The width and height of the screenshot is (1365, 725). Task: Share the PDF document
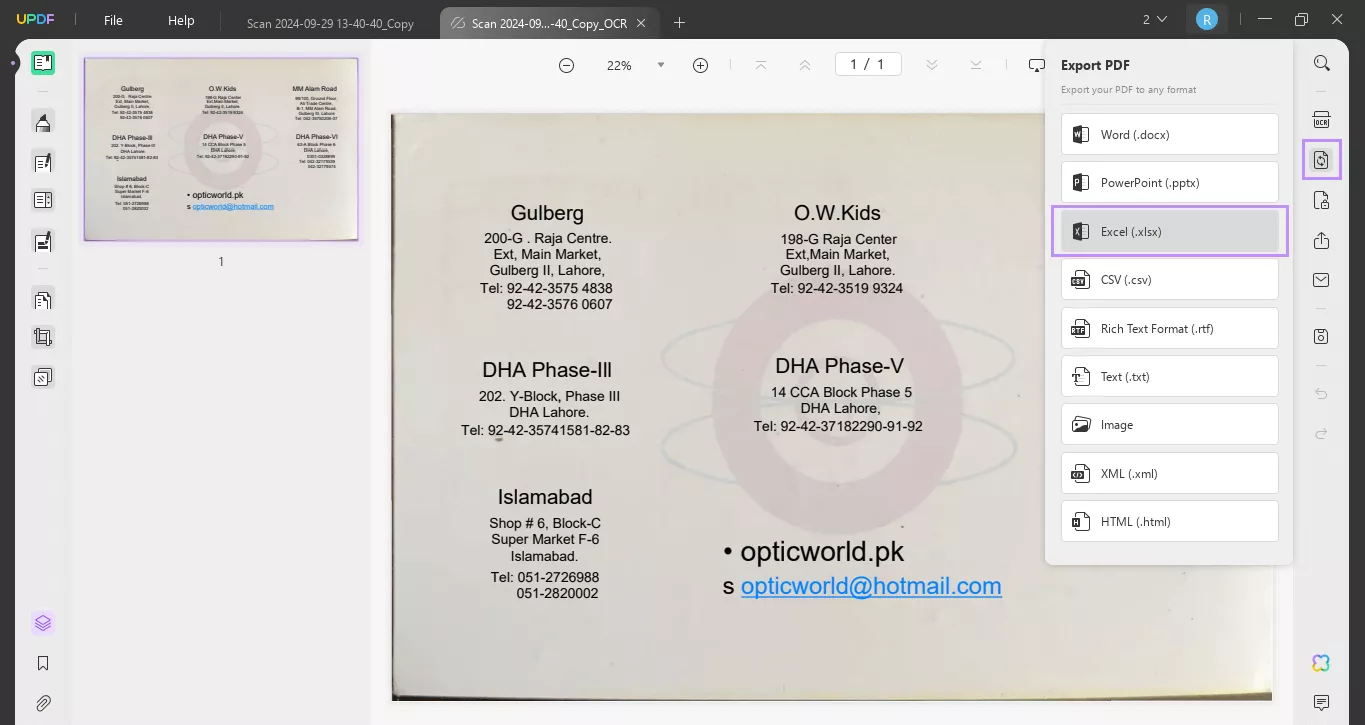[x=1322, y=240]
